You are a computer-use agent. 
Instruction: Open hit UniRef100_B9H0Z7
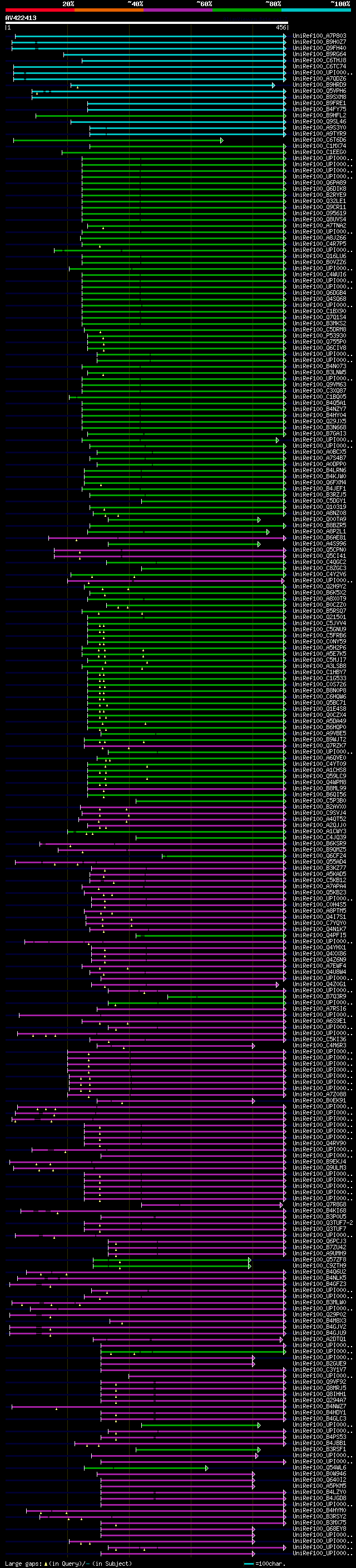coord(319,42)
